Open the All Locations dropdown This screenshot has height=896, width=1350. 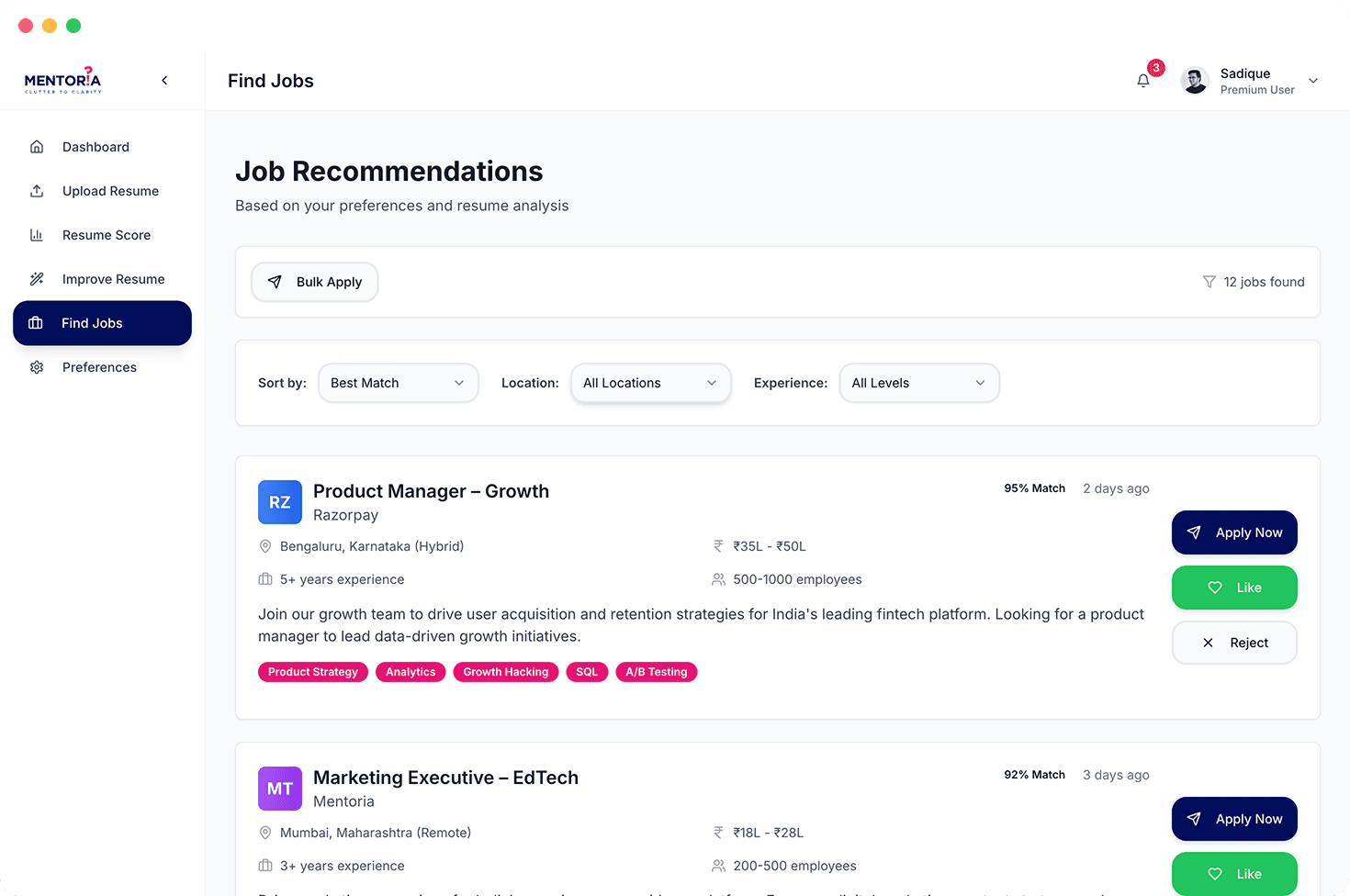pos(651,383)
